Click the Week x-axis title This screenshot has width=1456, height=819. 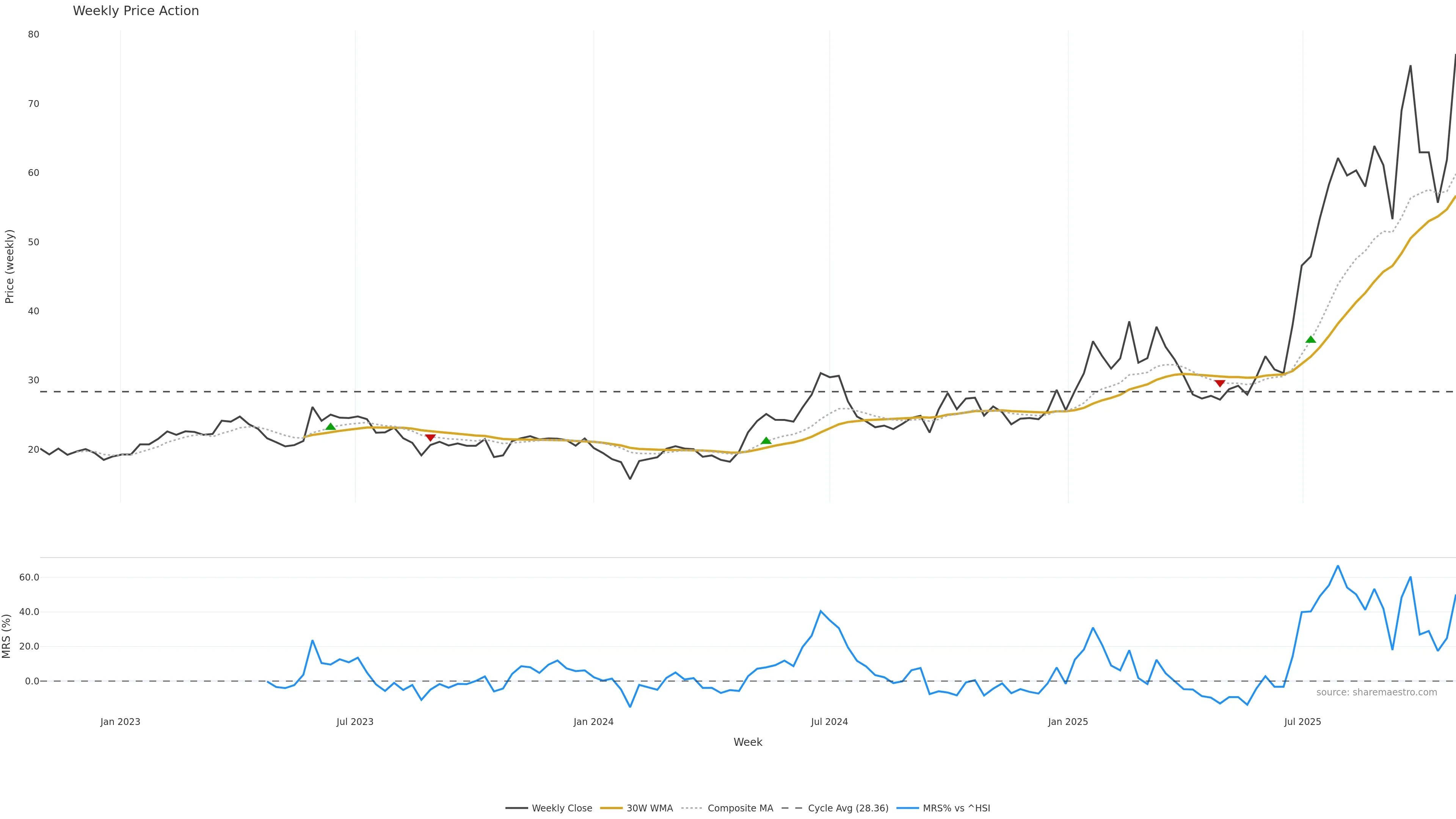pyautogui.click(x=748, y=742)
